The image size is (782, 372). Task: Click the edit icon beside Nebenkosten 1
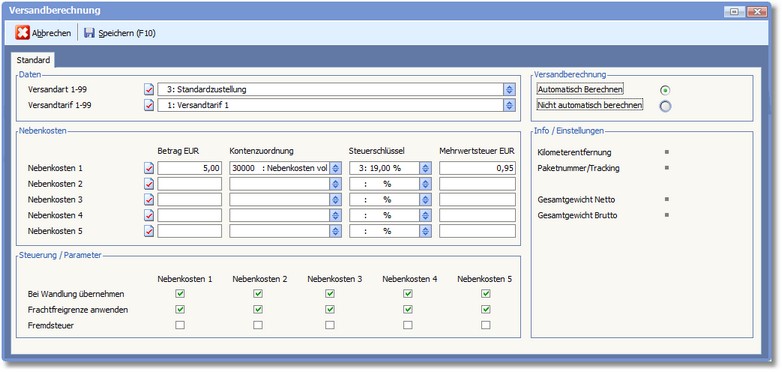click(149, 168)
